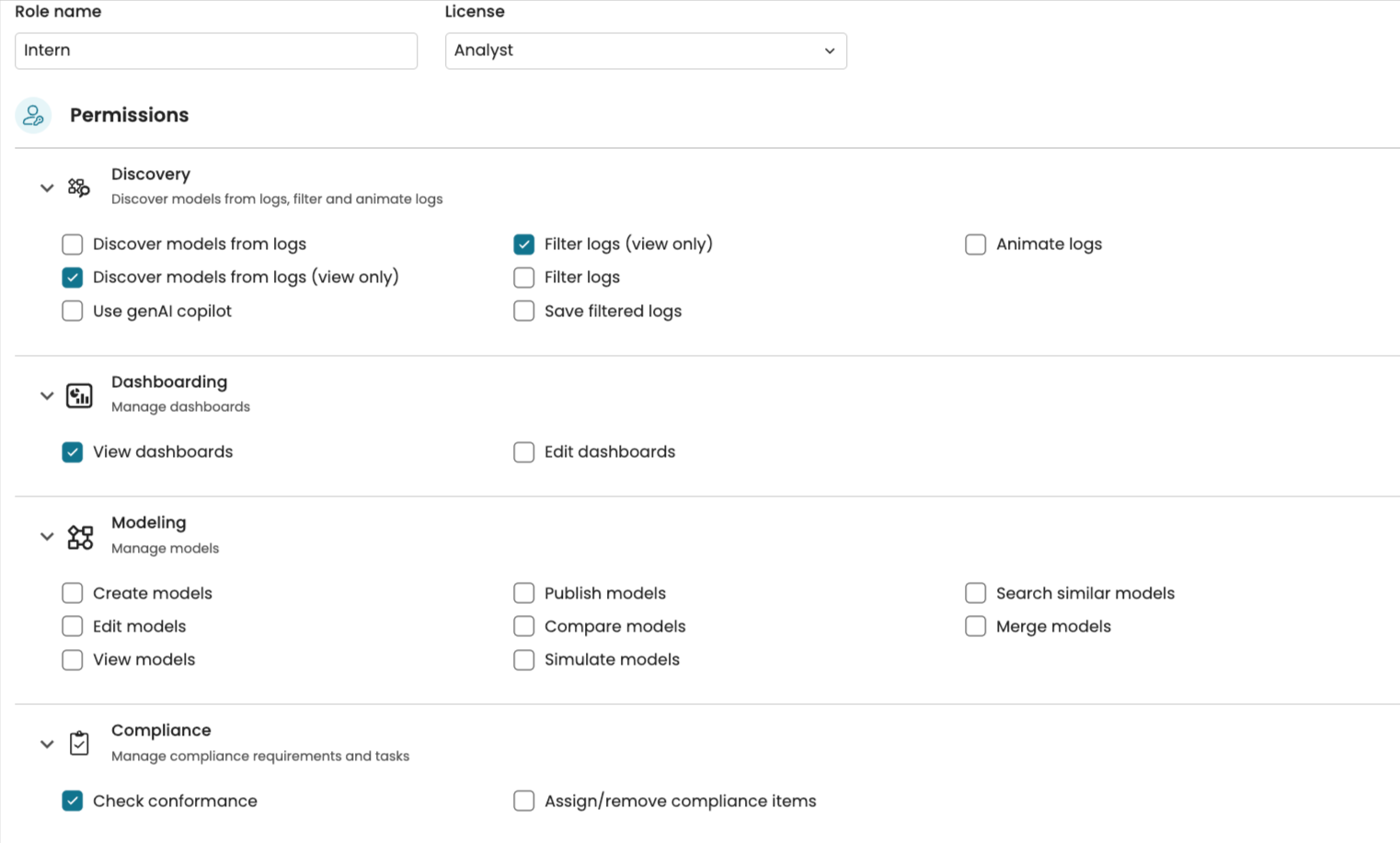Uncheck Filter logs (view only)
The height and width of the screenshot is (843, 1400).
click(x=524, y=245)
